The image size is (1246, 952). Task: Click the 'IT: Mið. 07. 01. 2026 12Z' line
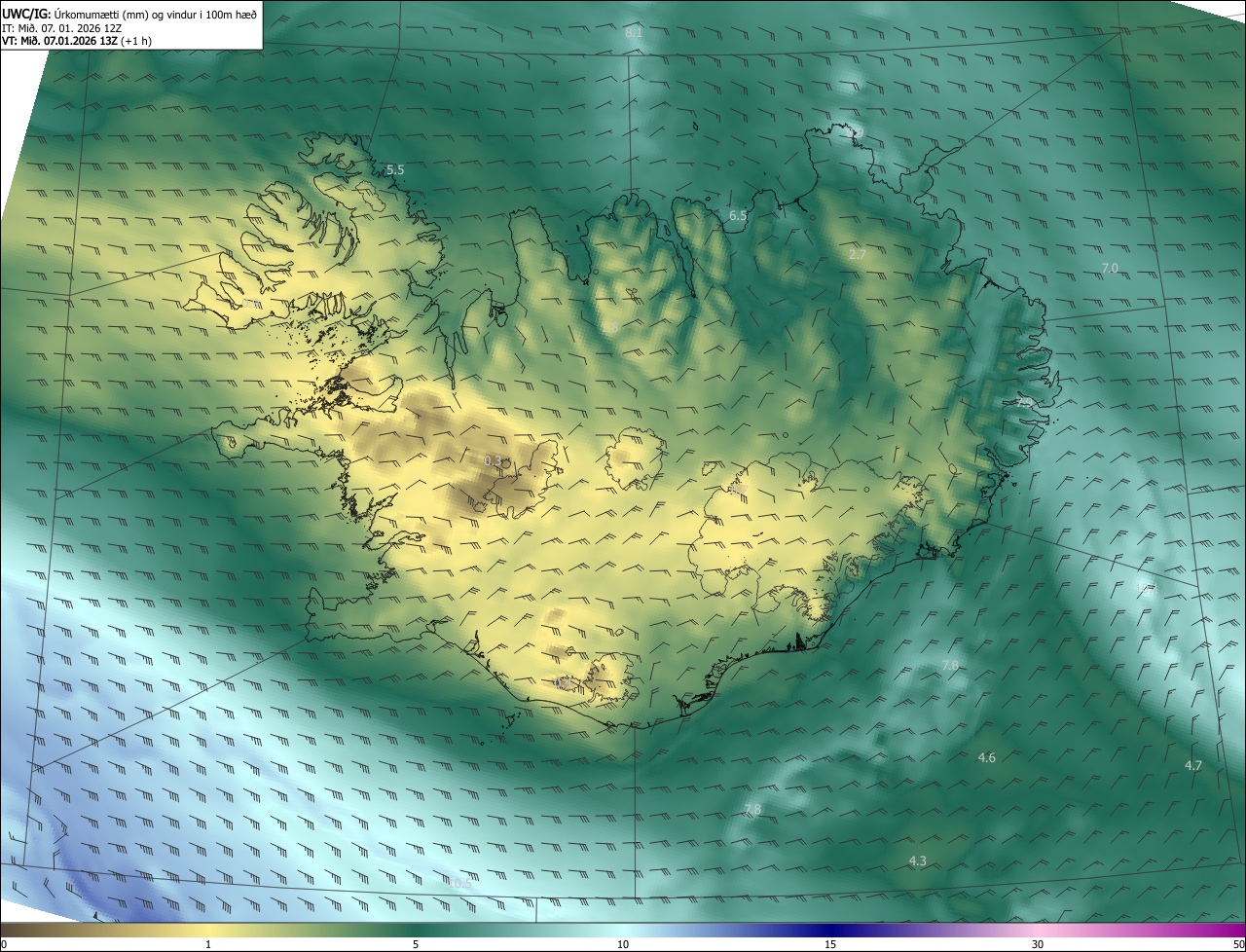tap(60, 28)
